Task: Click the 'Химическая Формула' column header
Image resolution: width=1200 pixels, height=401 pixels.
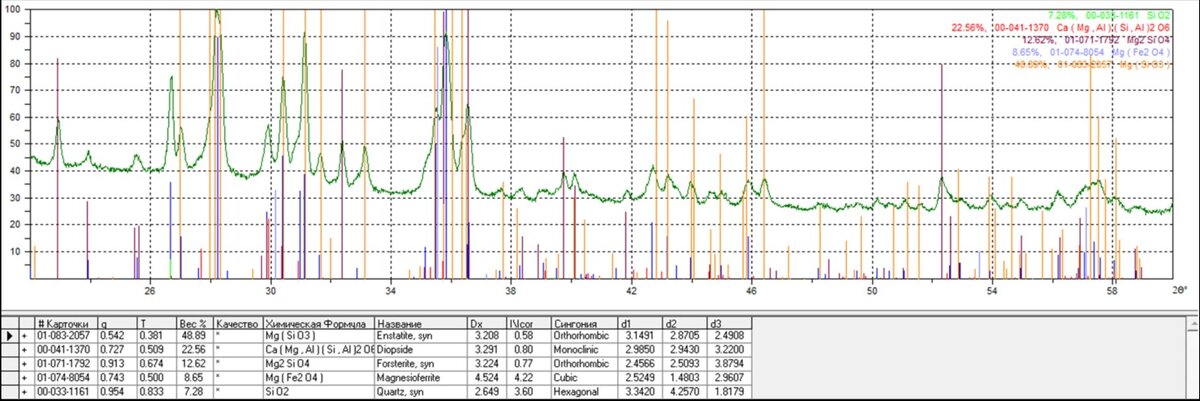Action: point(319,325)
